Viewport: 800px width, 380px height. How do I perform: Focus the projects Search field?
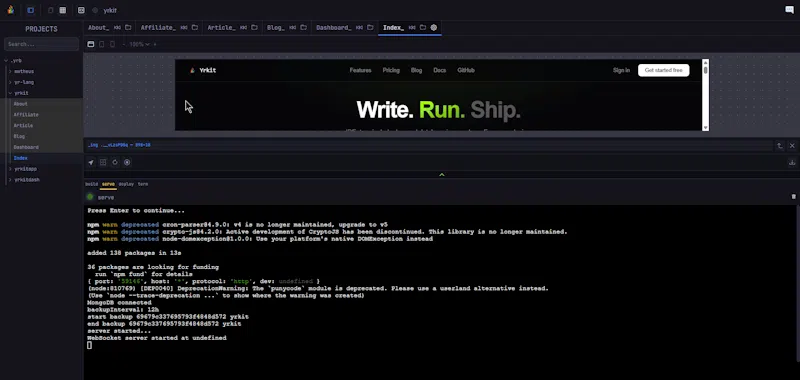pyautogui.click(x=41, y=44)
